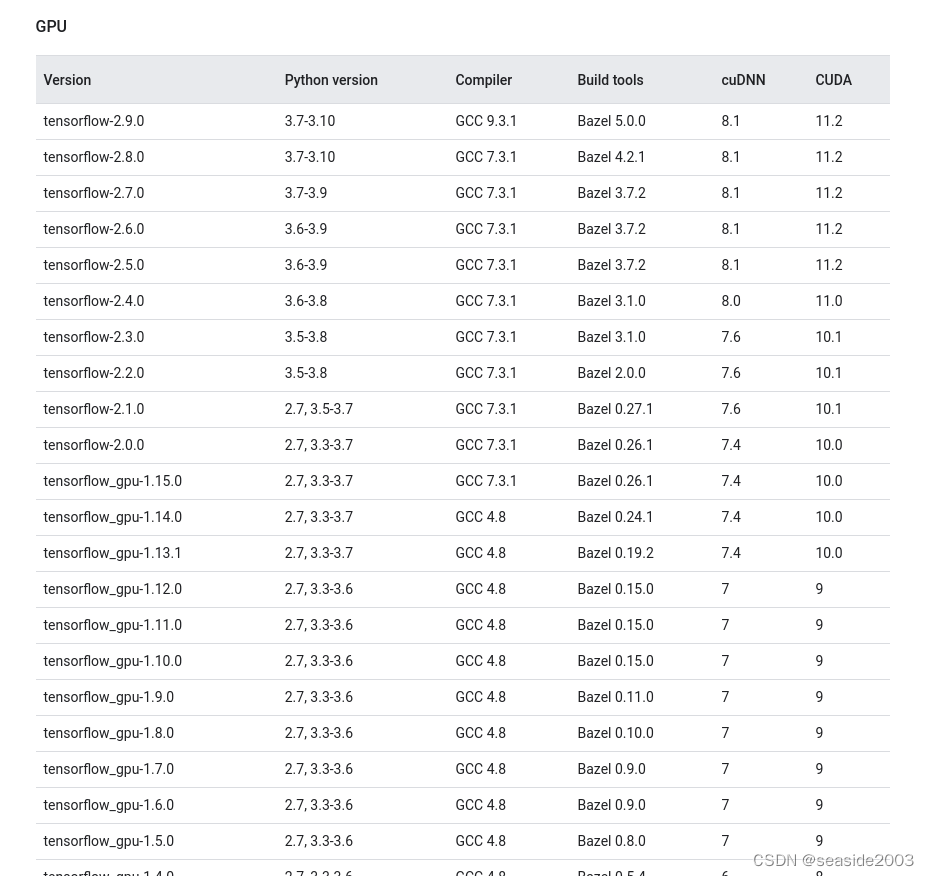Click CUDA 10.1 in tensorflow-2.3.0 row
929x876 pixels.
[x=828, y=337]
